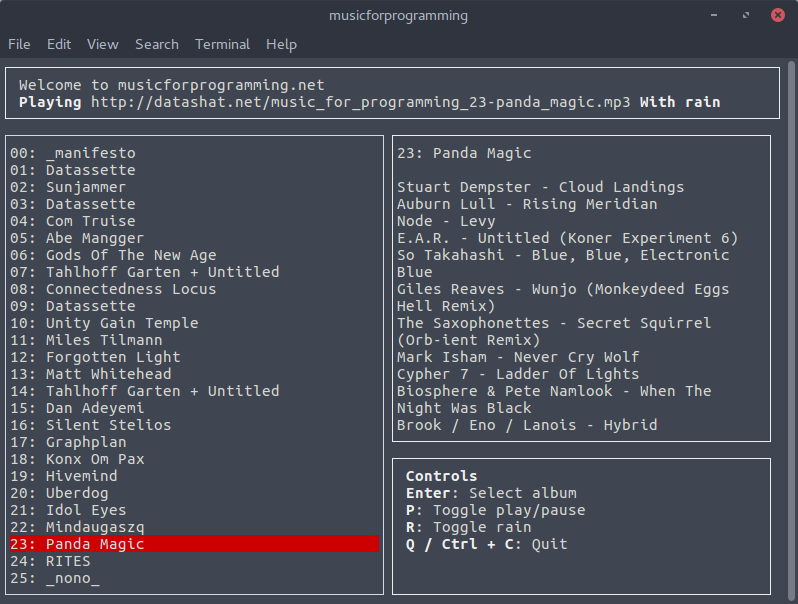
Task: Select '08: Connectedness Locus' row
Action: click(194, 289)
